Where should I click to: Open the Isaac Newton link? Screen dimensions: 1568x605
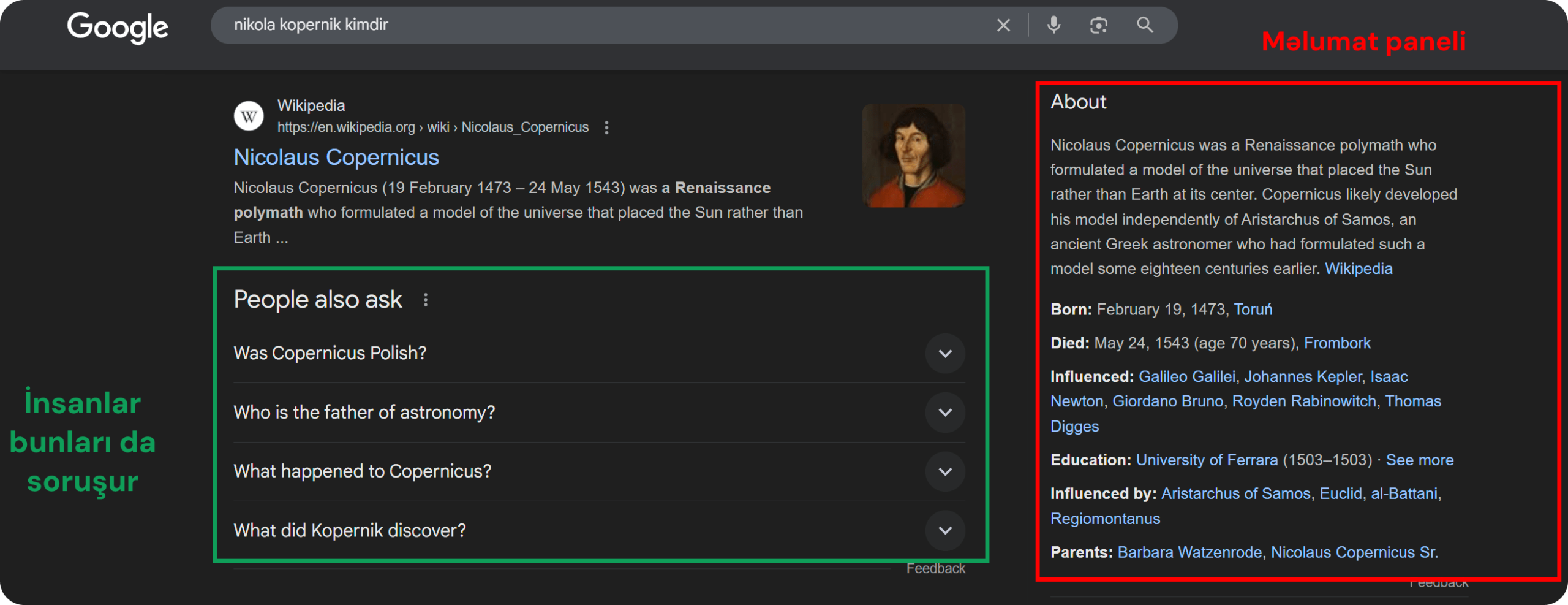[1389, 376]
